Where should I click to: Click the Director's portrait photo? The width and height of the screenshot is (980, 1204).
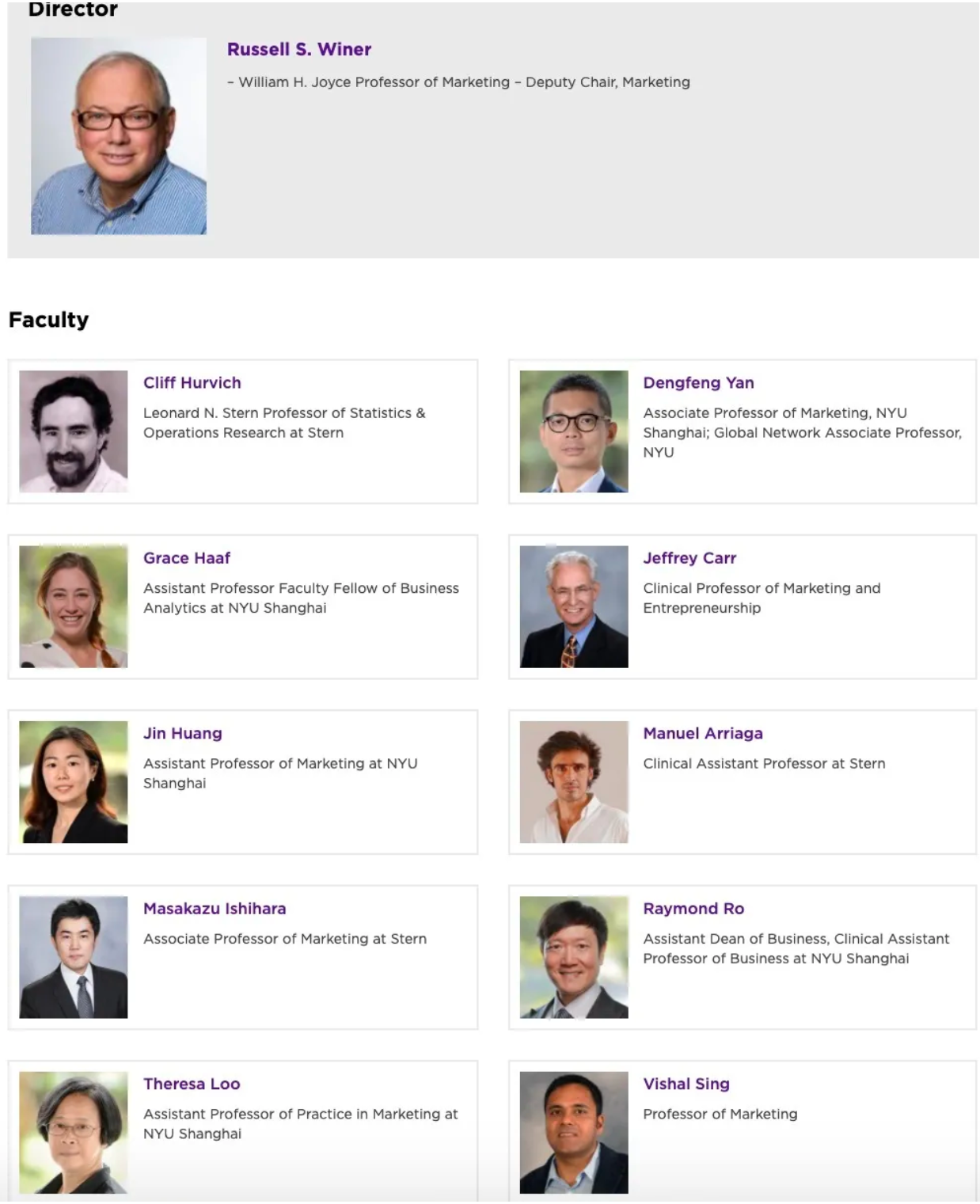119,136
